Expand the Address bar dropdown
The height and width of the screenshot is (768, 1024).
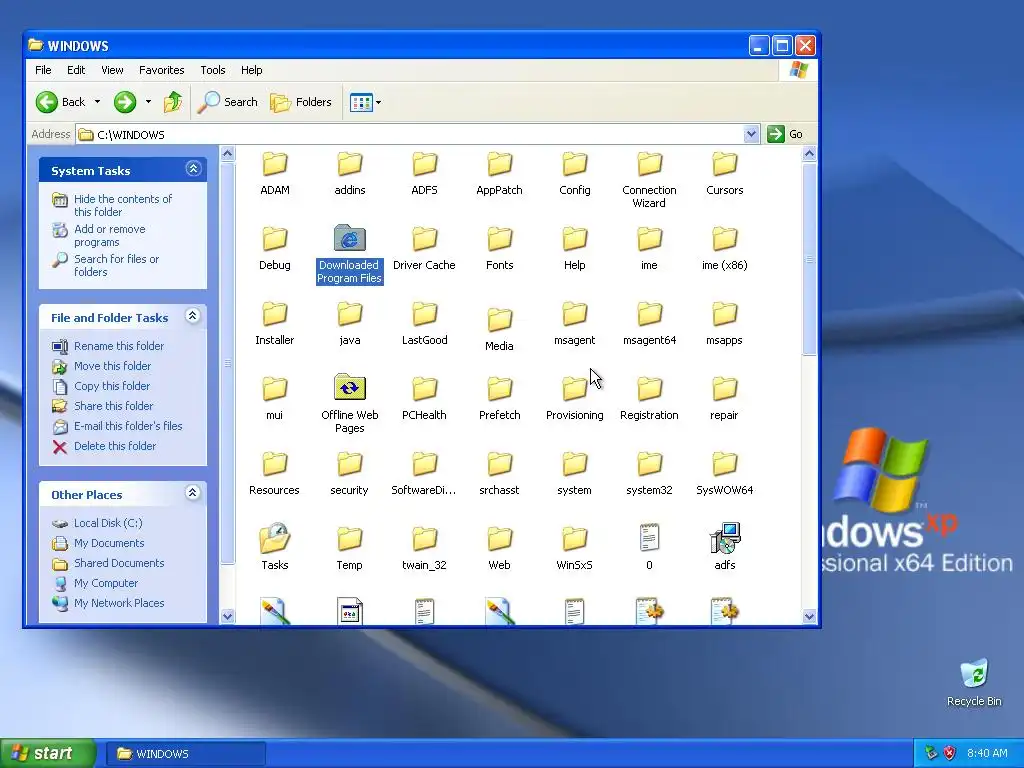751,134
